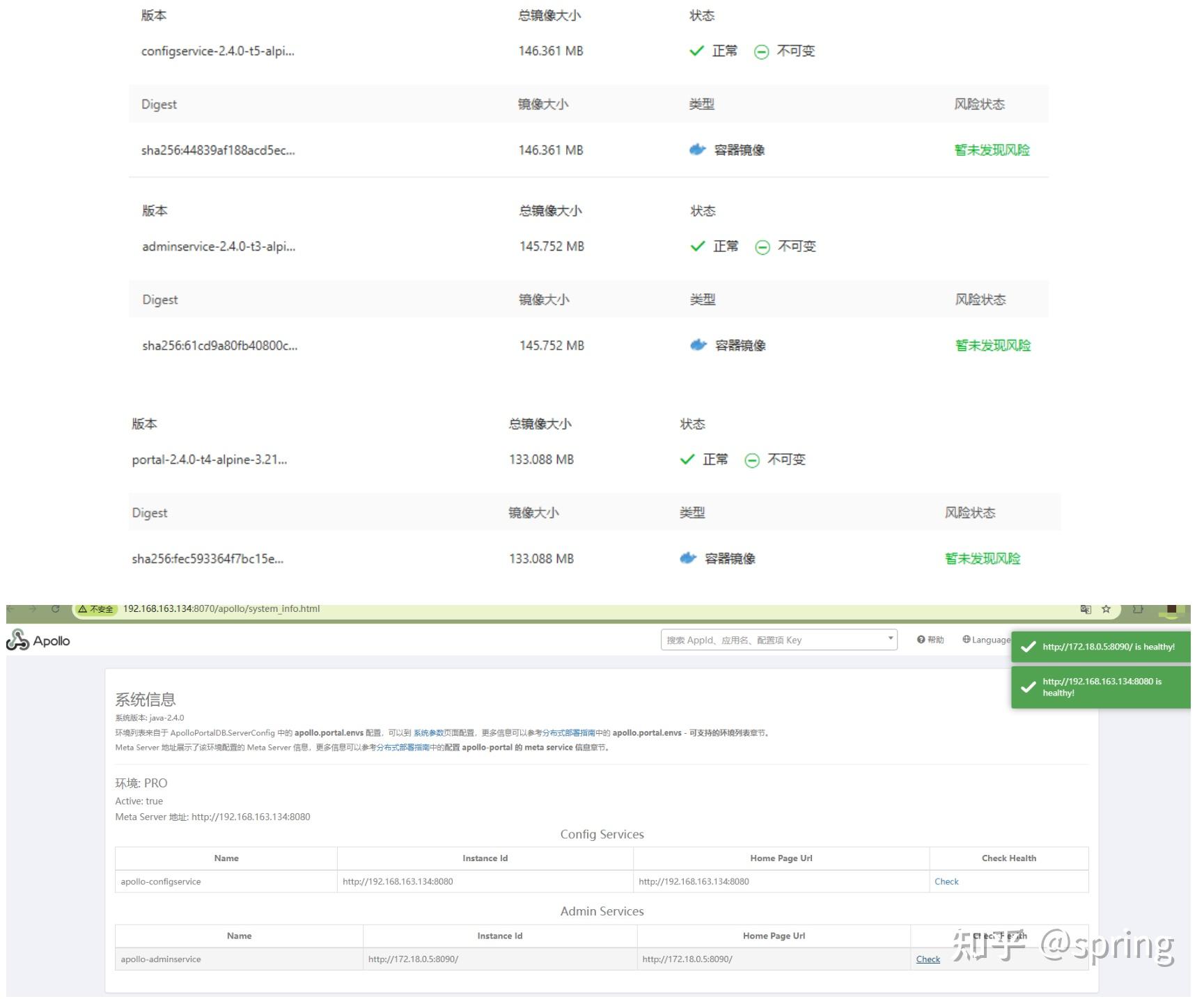Open the 系统参数 page link
The height and width of the screenshot is (999, 1204).
click(x=429, y=732)
